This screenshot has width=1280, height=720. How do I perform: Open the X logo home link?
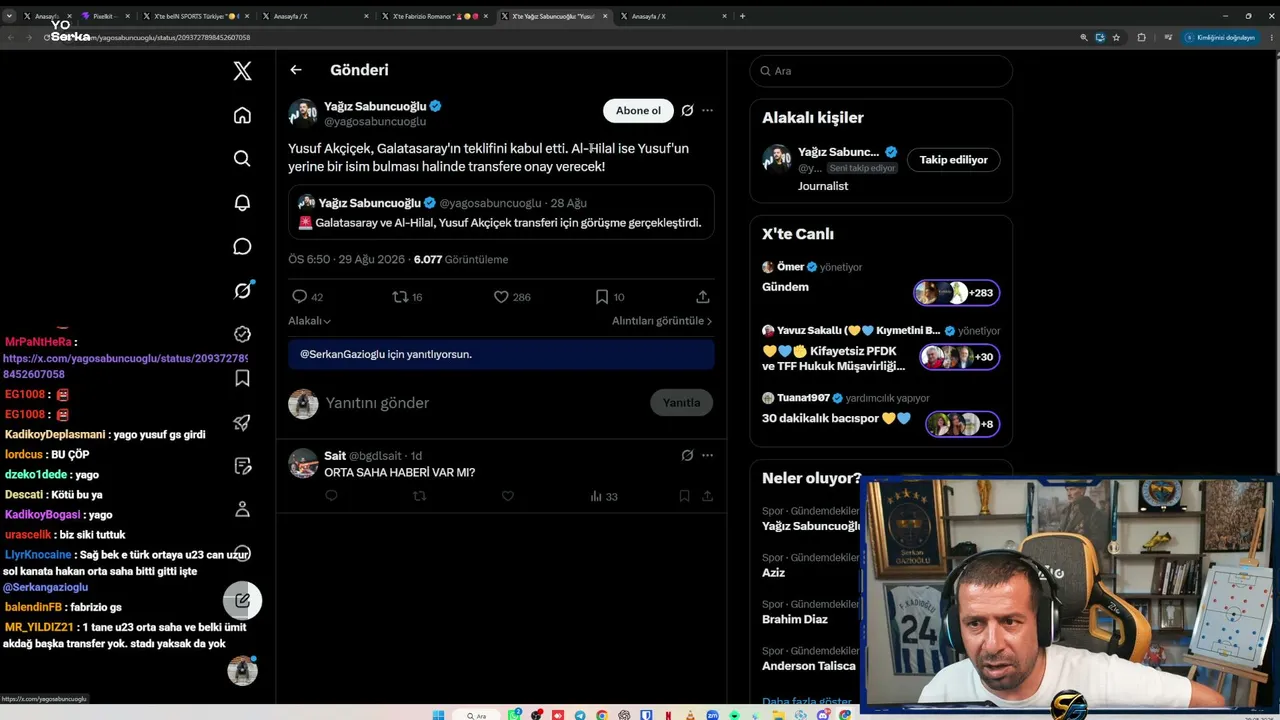tap(242, 71)
